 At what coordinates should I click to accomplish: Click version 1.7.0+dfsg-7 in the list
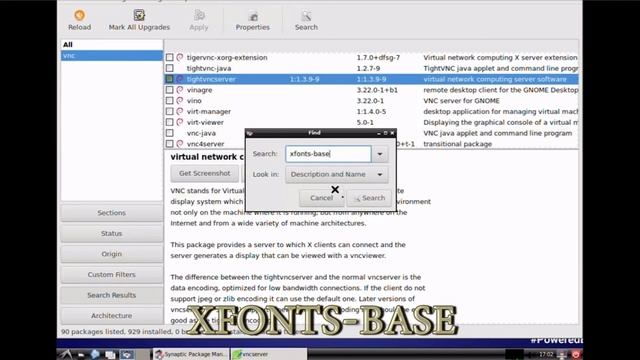click(x=378, y=58)
